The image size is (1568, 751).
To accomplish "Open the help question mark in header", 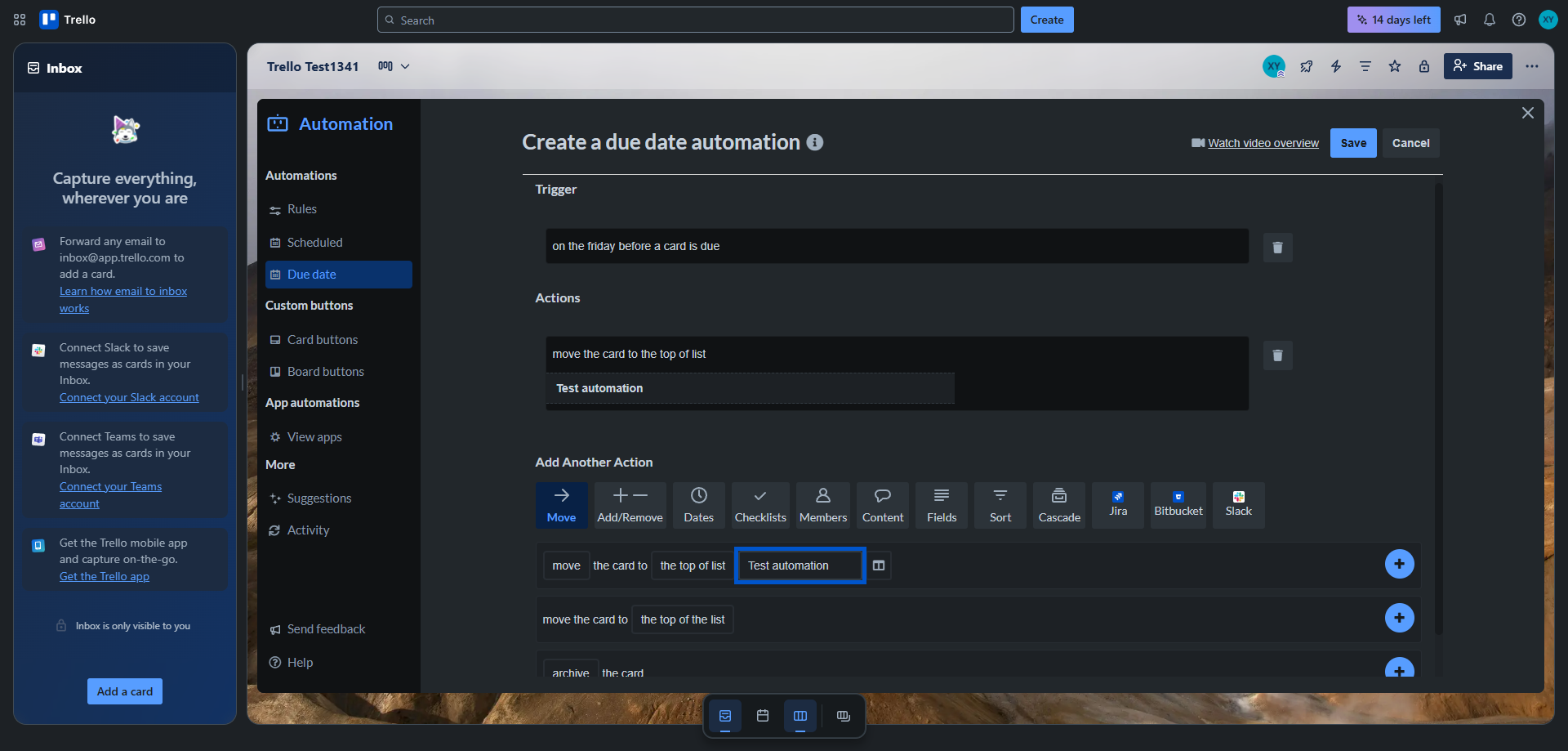I will (x=1519, y=20).
